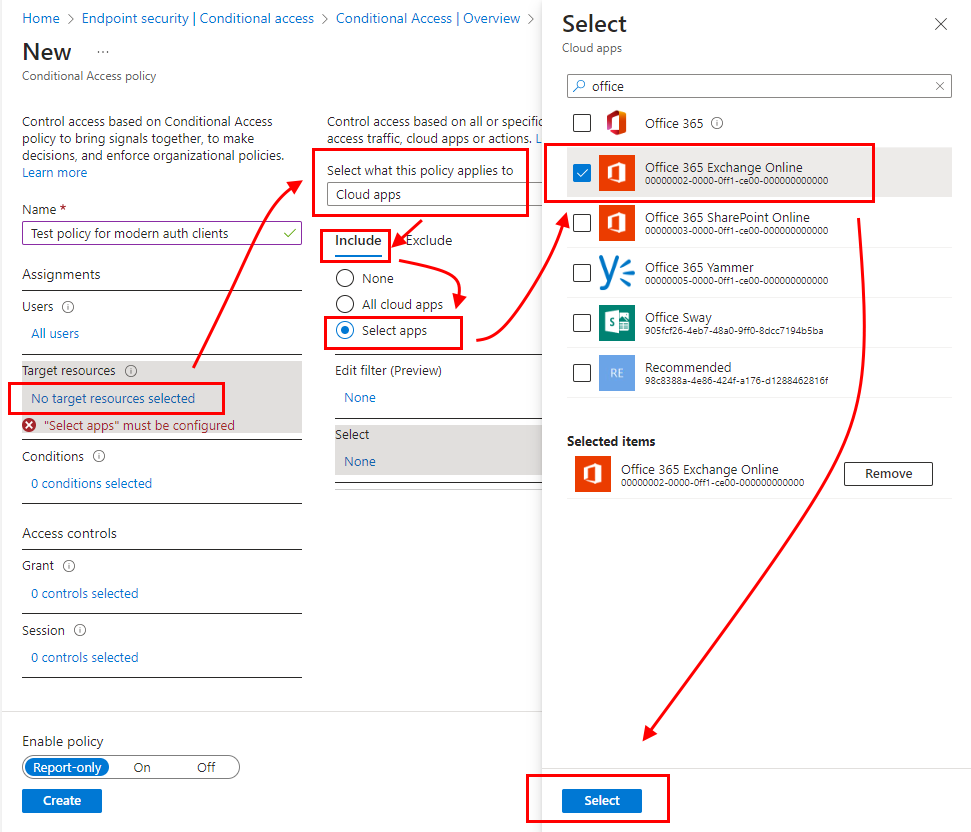Click the Learn more link
971x832 pixels.
(54, 173)
